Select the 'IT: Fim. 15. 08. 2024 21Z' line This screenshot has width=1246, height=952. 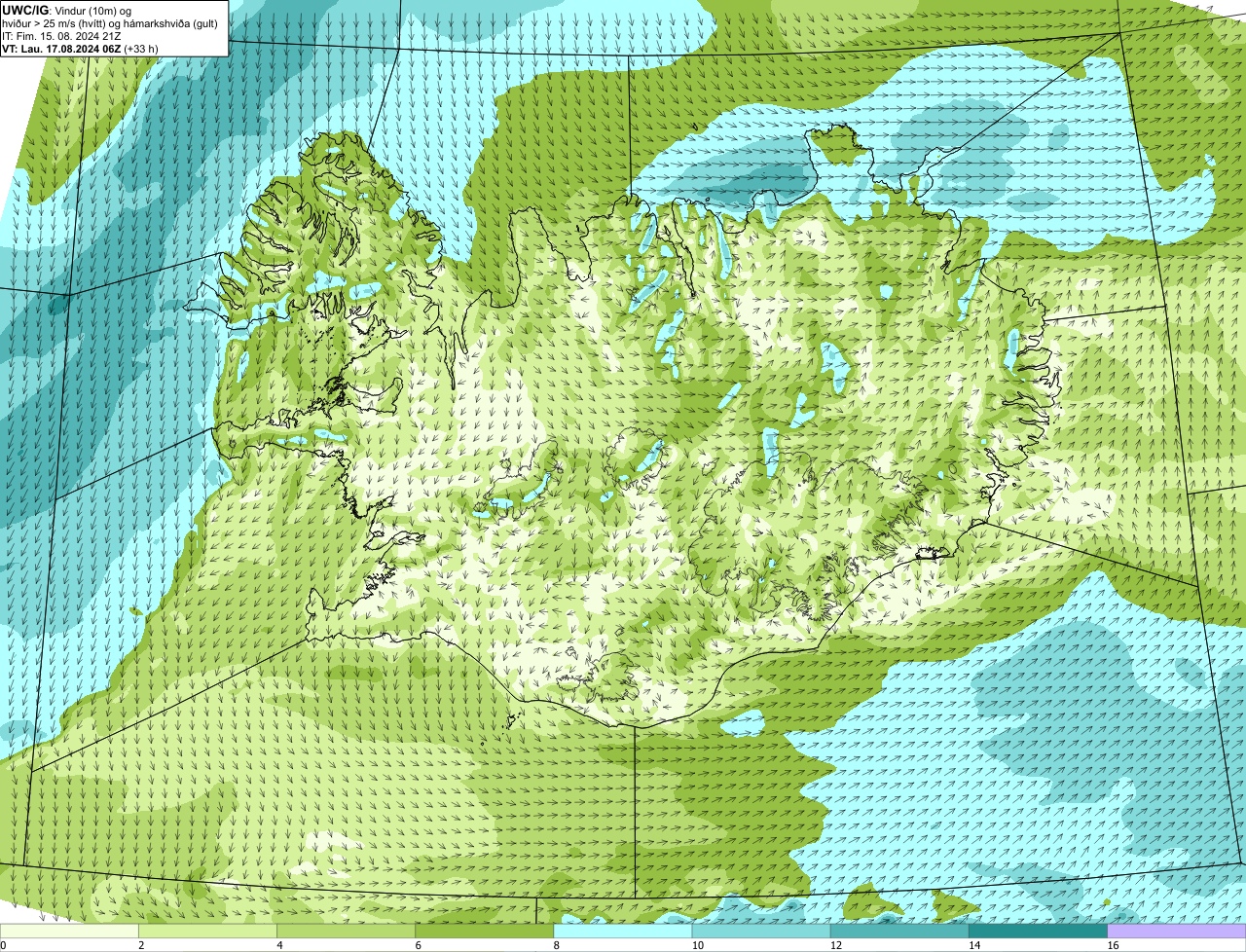pos(61,36)
